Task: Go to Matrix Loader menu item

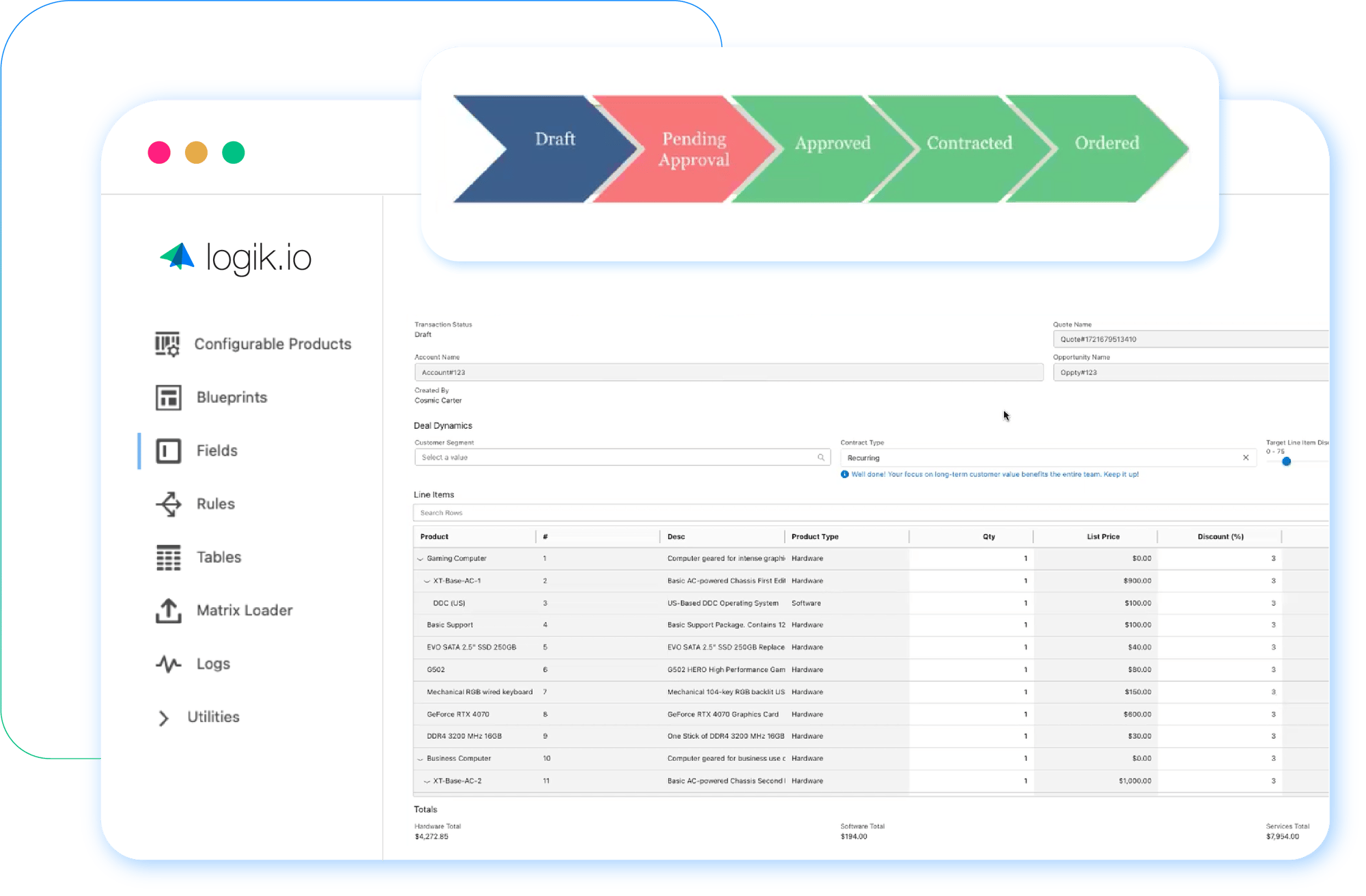Action: (x=245, y=611)
